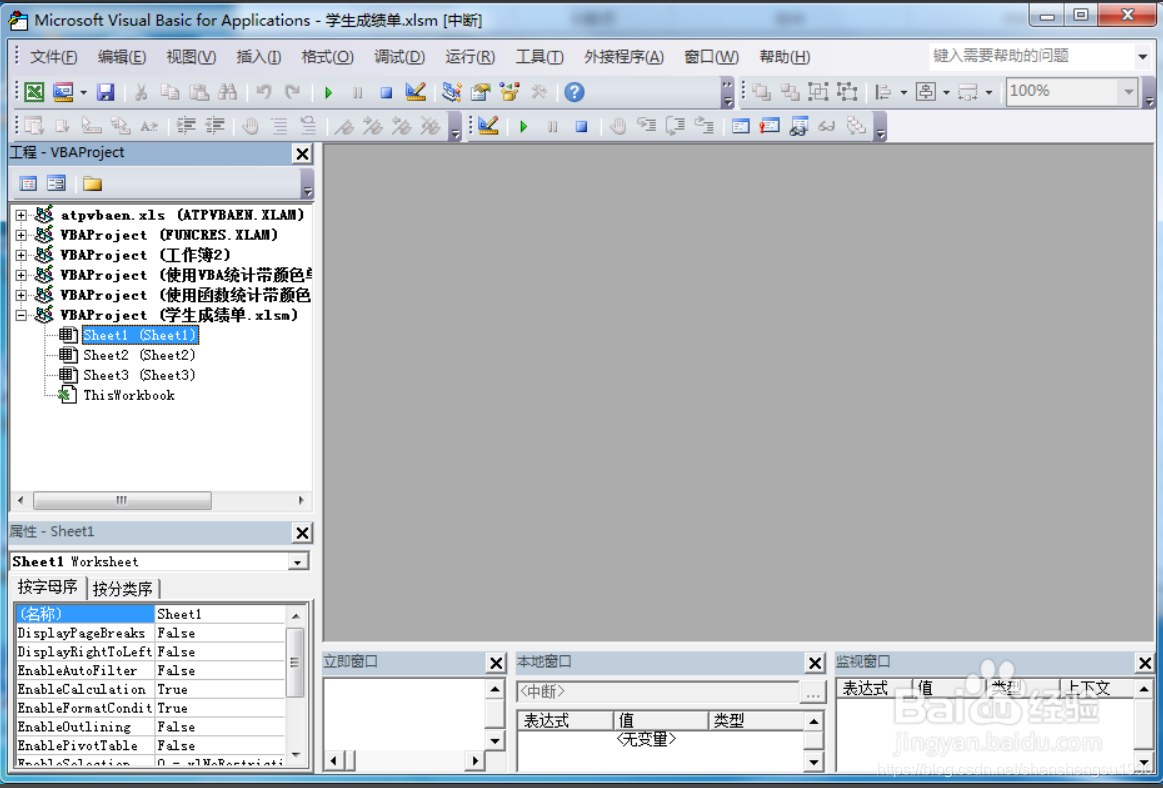Close the 本地窗口 panel
The width and height of the screenshot is (1163, 788).
(x=814, y=663)
